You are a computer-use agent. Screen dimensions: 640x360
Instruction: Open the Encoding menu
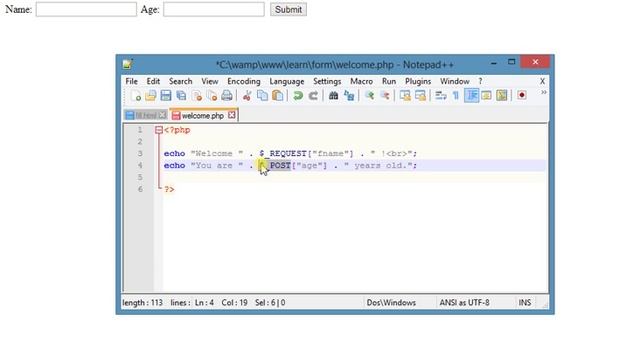[244, 81]
